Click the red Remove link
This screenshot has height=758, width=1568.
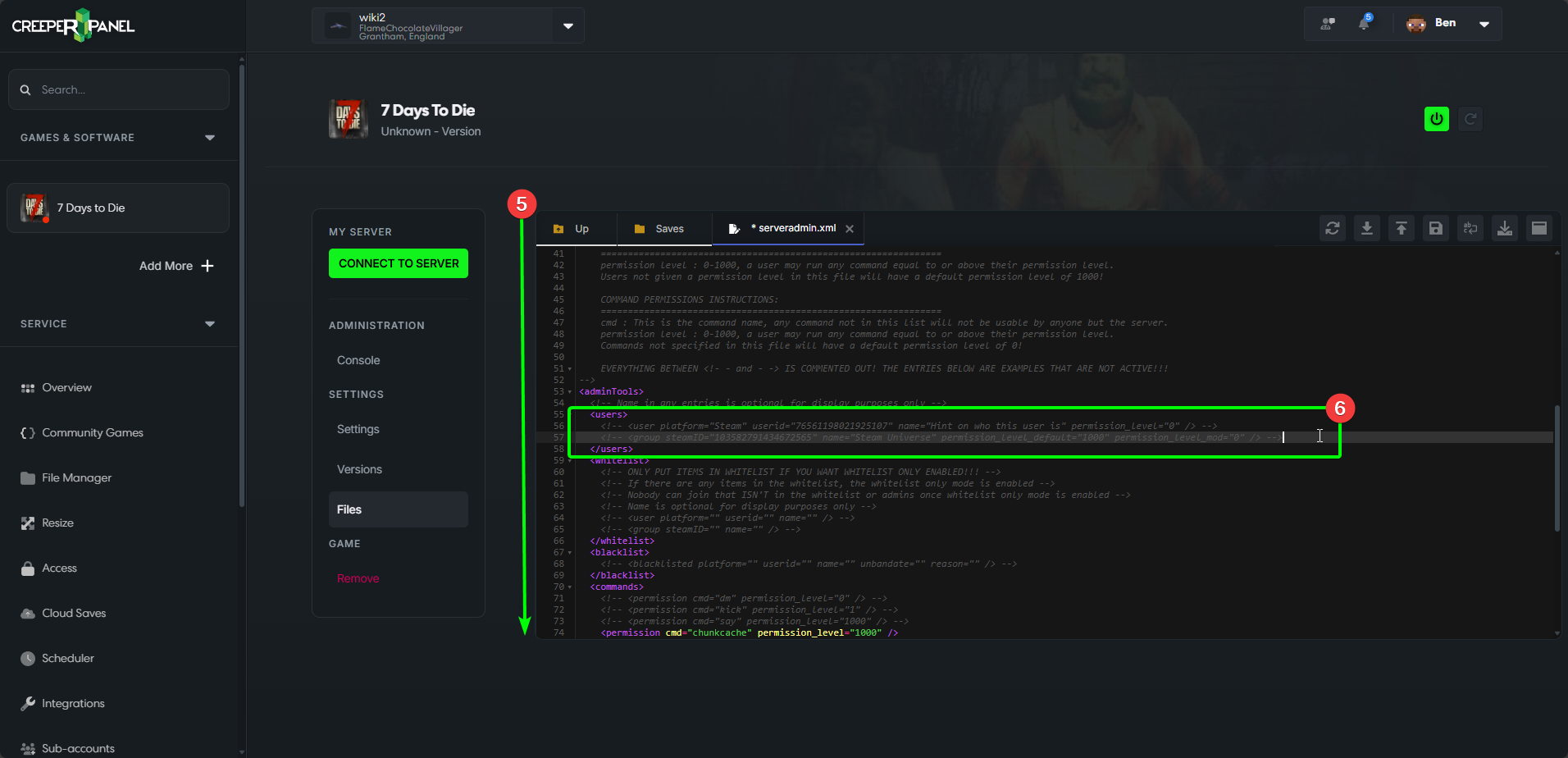click(x=358, y=578)
